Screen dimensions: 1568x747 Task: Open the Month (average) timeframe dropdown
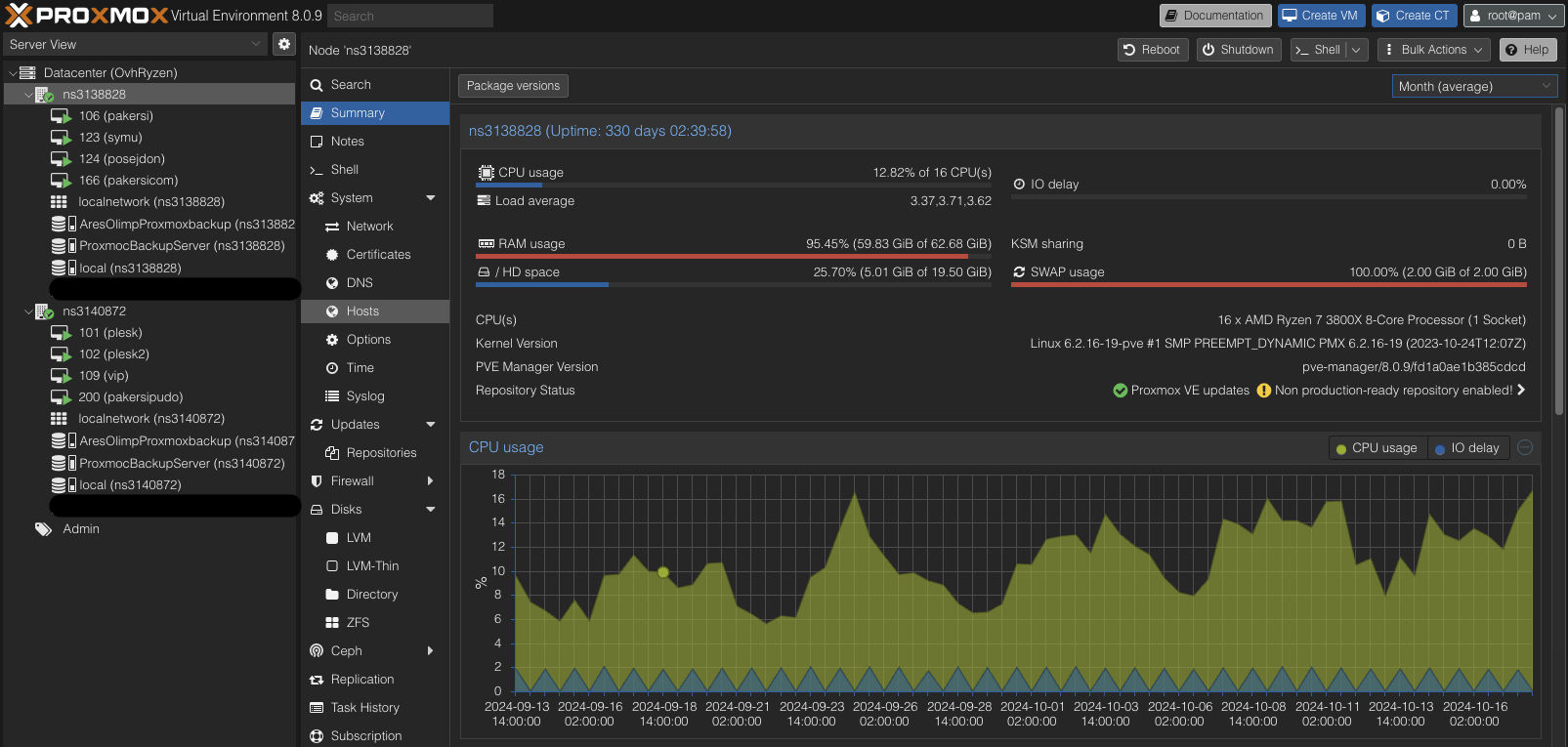(x=1547, y=86)
